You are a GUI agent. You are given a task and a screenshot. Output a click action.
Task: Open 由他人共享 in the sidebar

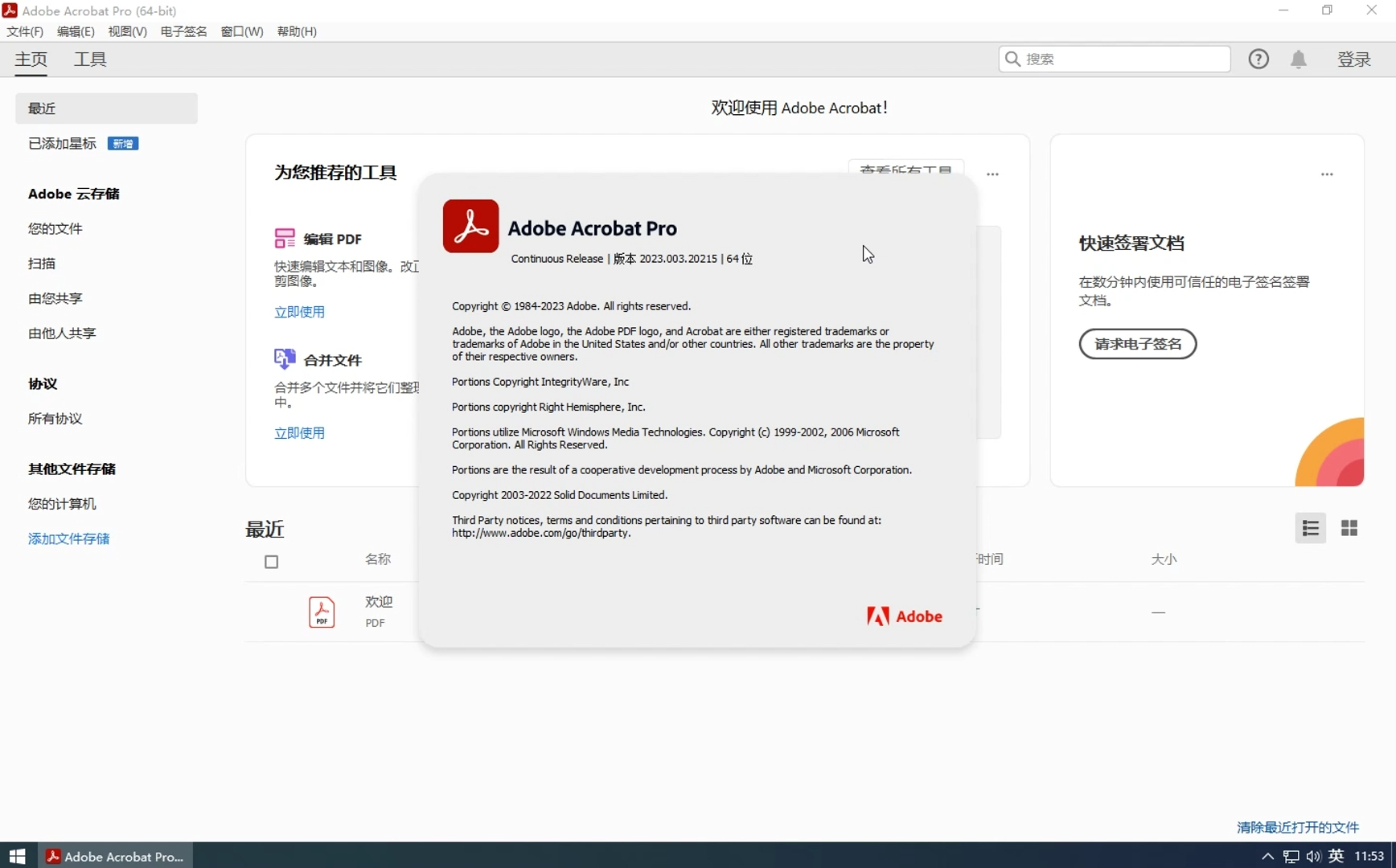pyautogui.click(x=62, y=333)
